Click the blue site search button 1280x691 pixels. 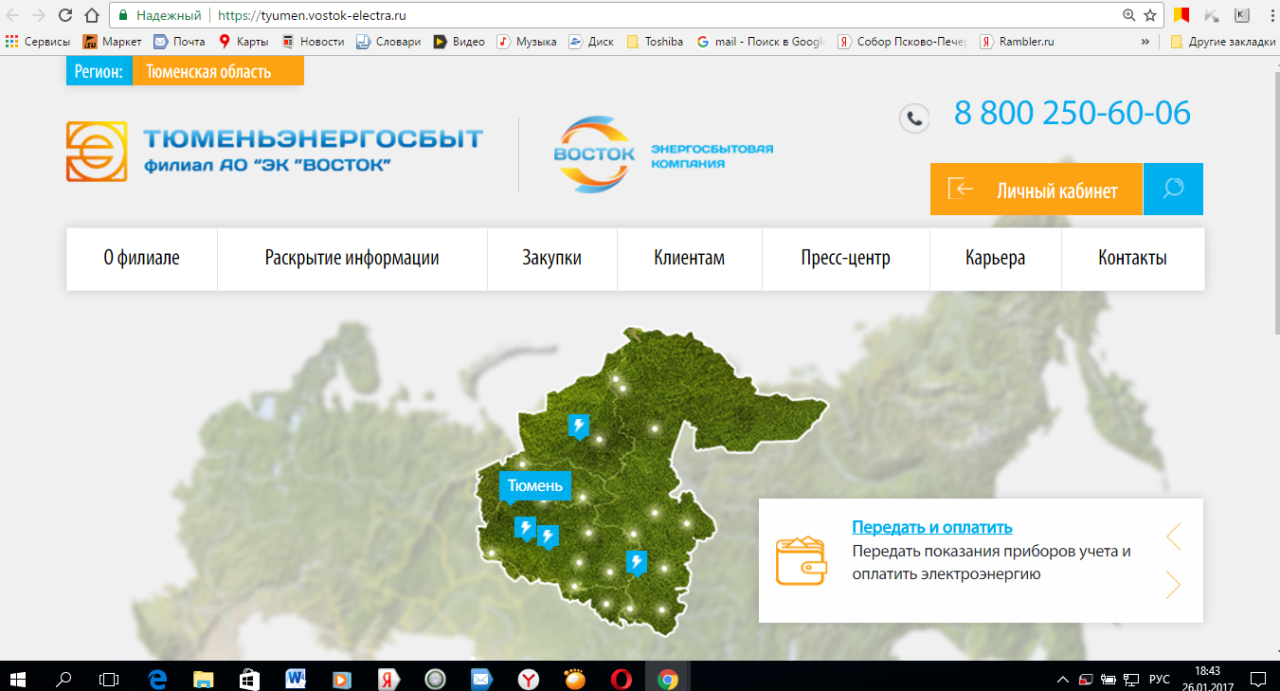tap(1173, 189)
